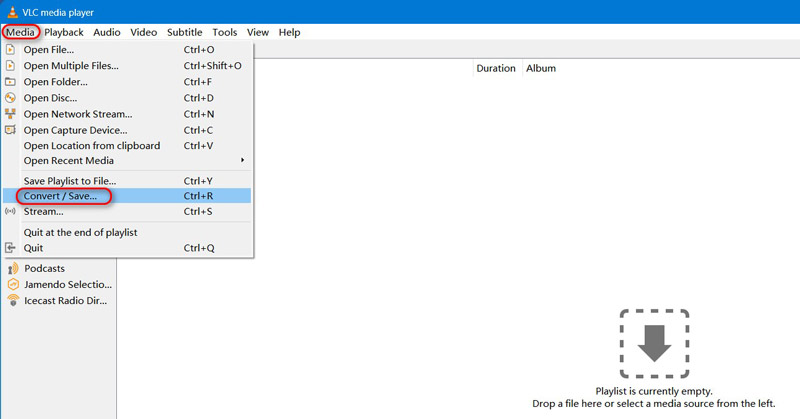Click the Open Folder icon
This screenshot has width=800, height=419.
10,82
